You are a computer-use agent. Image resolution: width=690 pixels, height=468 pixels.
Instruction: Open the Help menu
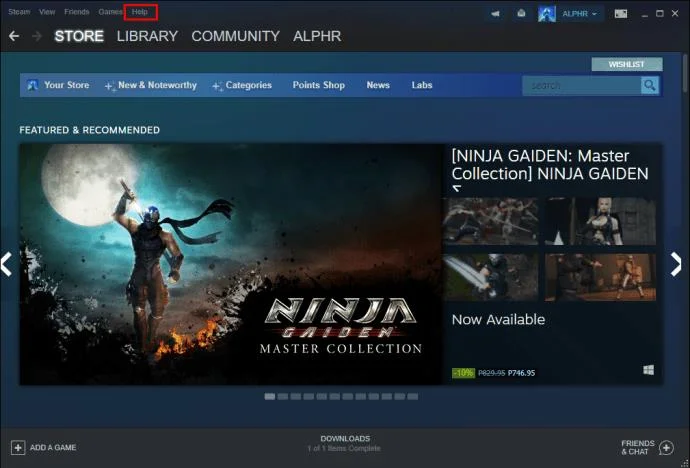[x=140, y=12]
